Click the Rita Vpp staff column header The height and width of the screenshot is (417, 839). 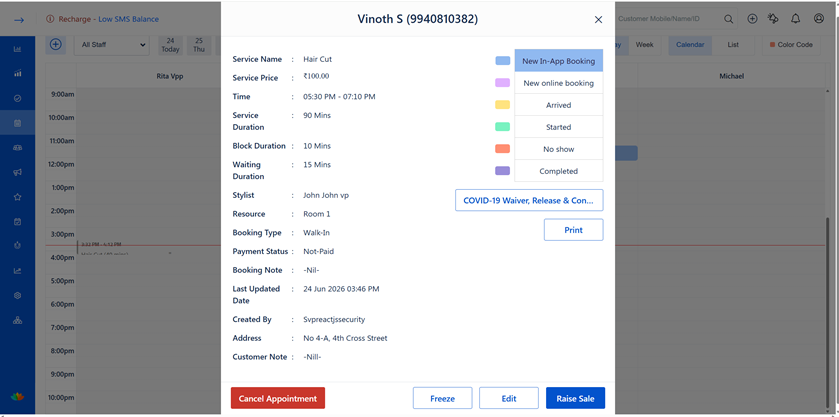(x=170, y=76)
